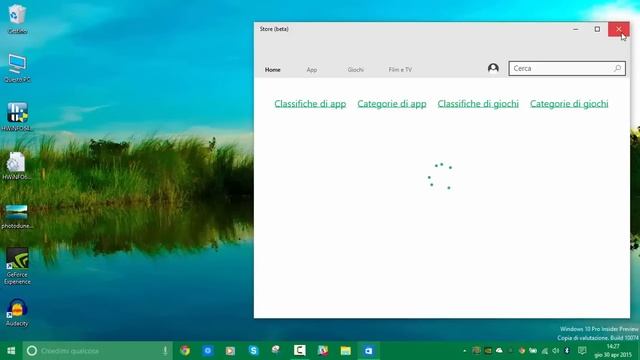Image resolution: width=640 pixels, height=360 pixels.
Task: Click the network signal tray icon
Action: (544, 351)
